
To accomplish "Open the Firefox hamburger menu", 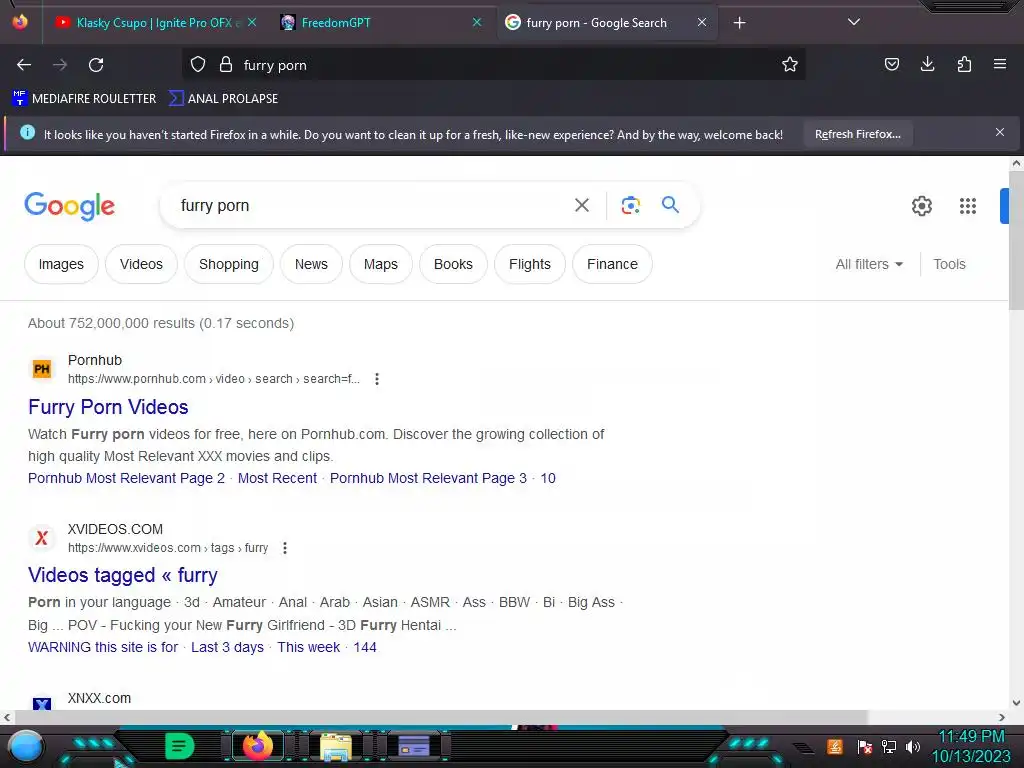I will [1000, 64].
